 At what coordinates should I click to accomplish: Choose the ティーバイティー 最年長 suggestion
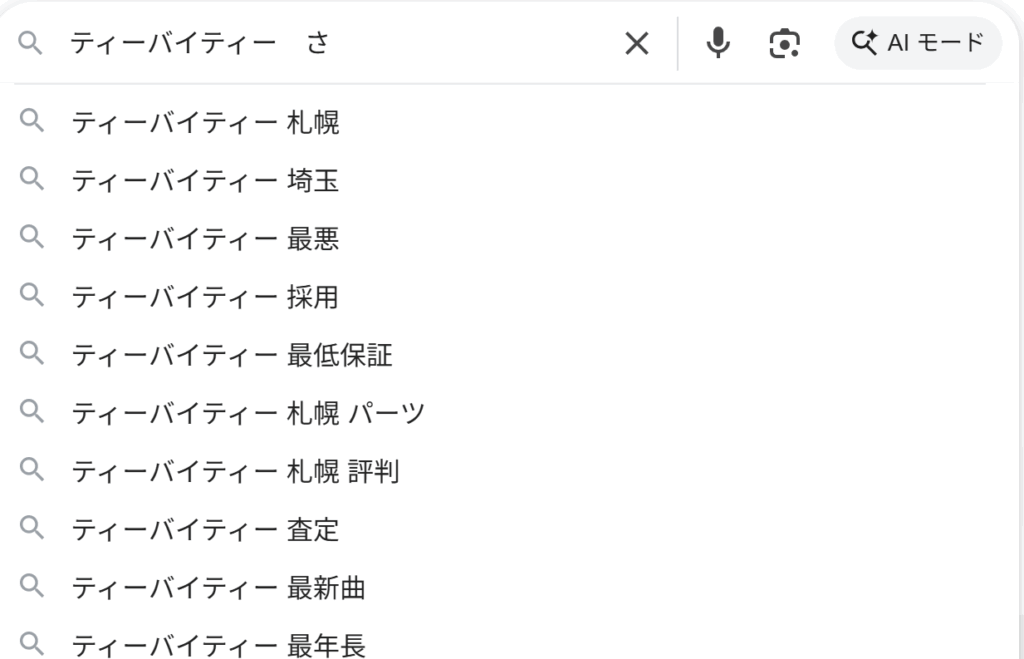click(x=218, y=645)
